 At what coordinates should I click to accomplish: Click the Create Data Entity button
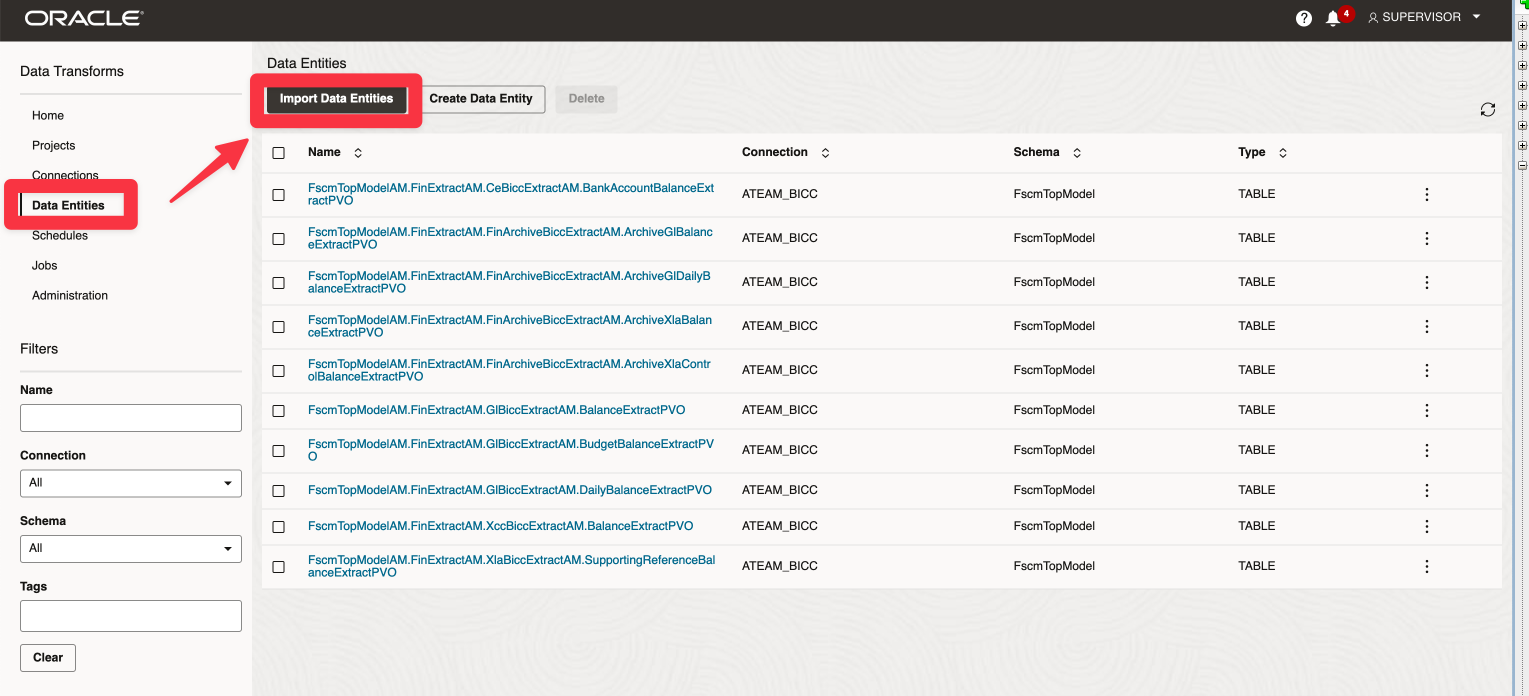coord(481,99)
